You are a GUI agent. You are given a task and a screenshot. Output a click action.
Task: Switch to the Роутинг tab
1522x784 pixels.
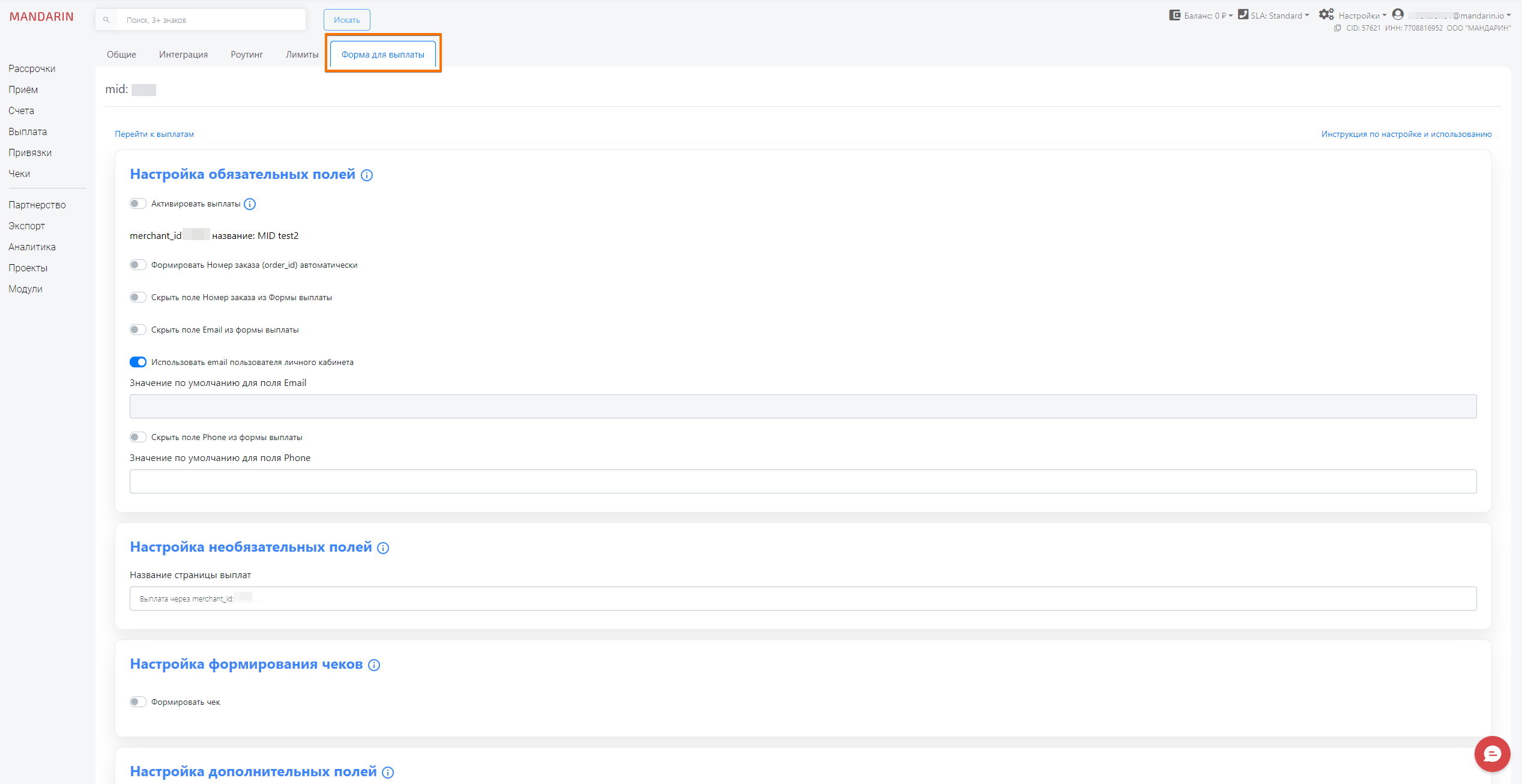[246, 54]
